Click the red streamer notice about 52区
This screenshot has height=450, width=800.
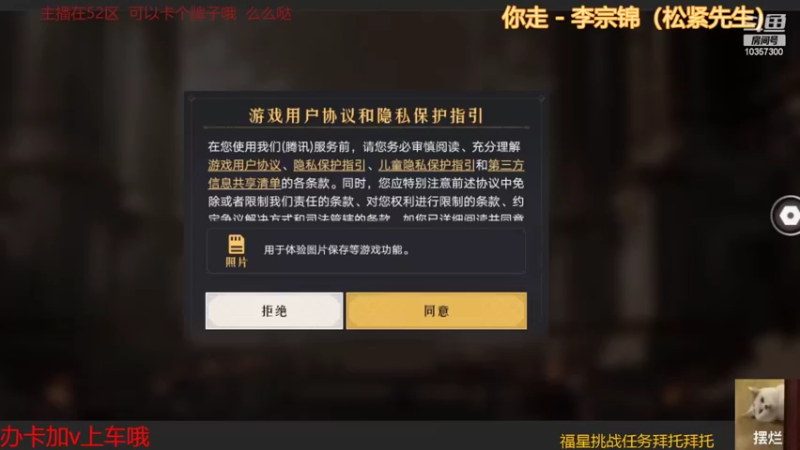point(166,14)
